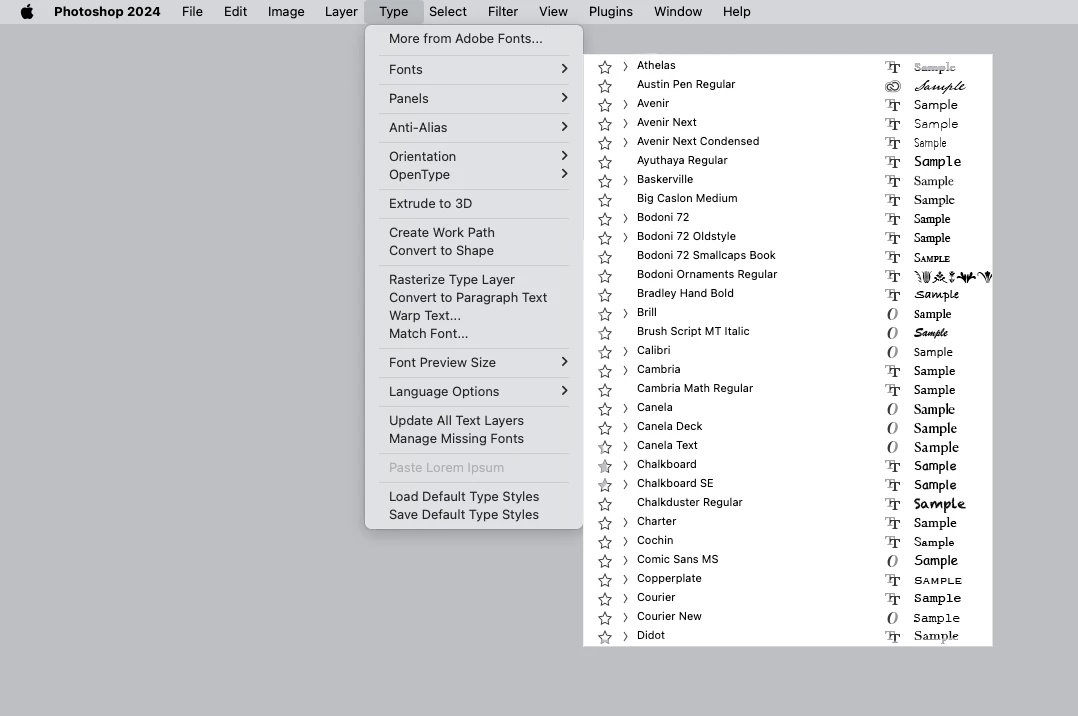Choose More from Adobe Fonts
Screen dimensions: 1078x716
tap(474, 39)
